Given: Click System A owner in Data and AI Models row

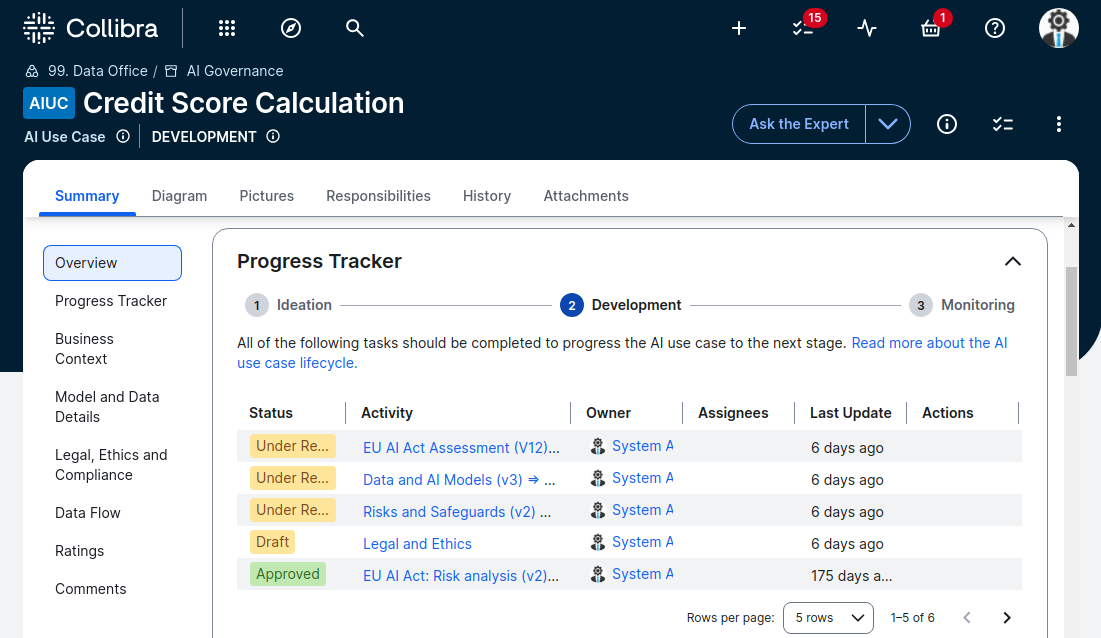Looking at the screenshot, I should [642, 478].
